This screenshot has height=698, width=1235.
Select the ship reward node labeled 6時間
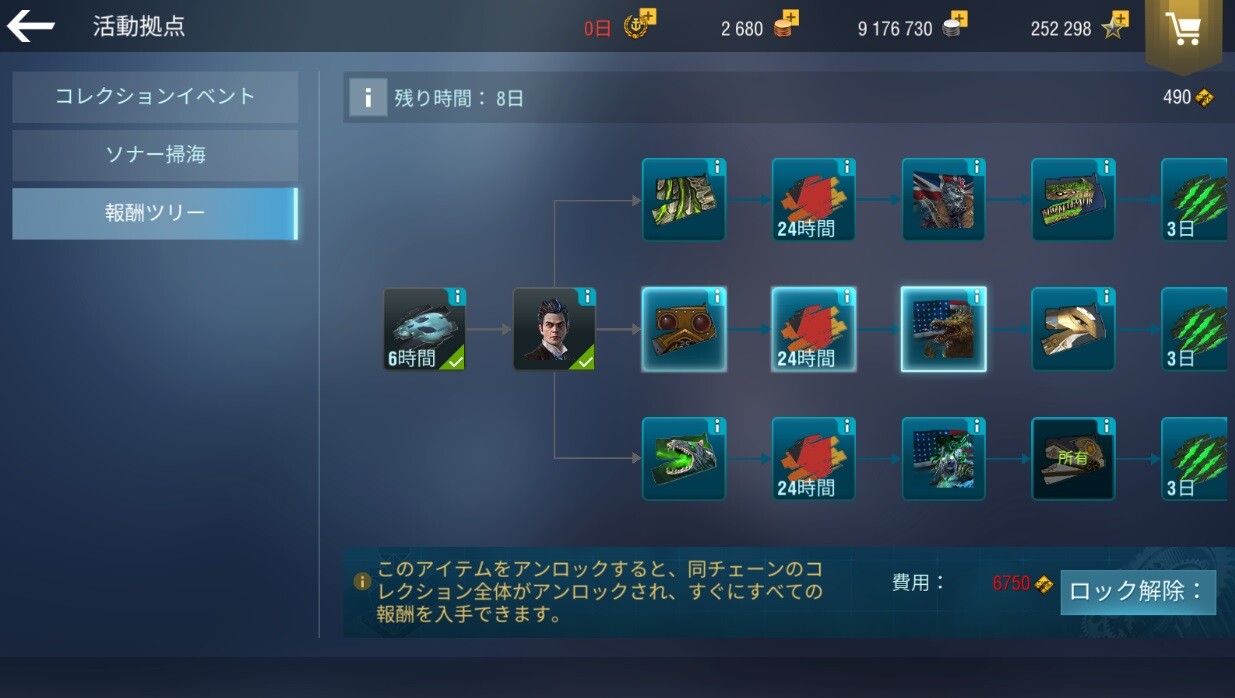click(424, 330)
